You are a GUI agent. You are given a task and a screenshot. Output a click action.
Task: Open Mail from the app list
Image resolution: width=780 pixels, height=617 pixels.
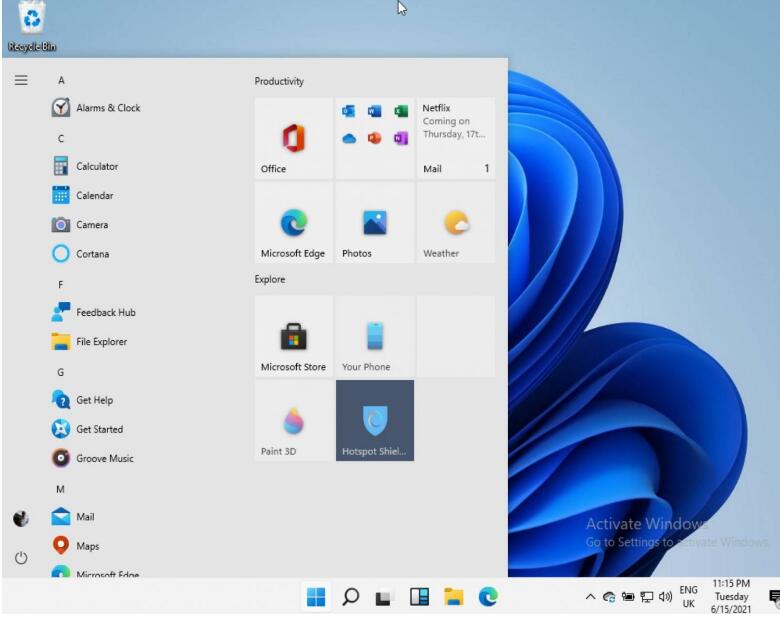tap(74, 517)
